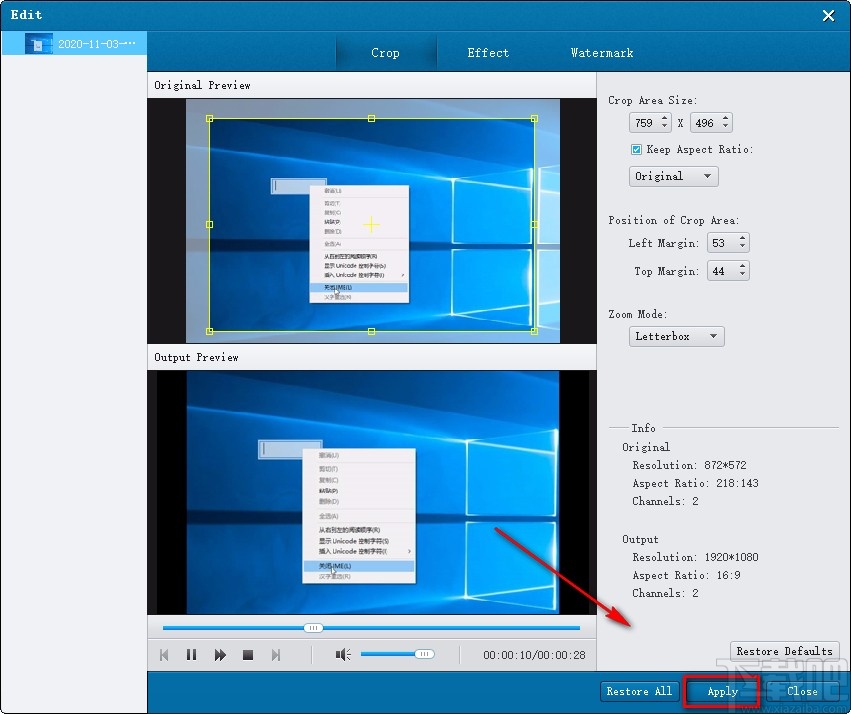851x714 pixels.
Task: Click bottom-right crop handle in Original Preview
Action: 535,331
